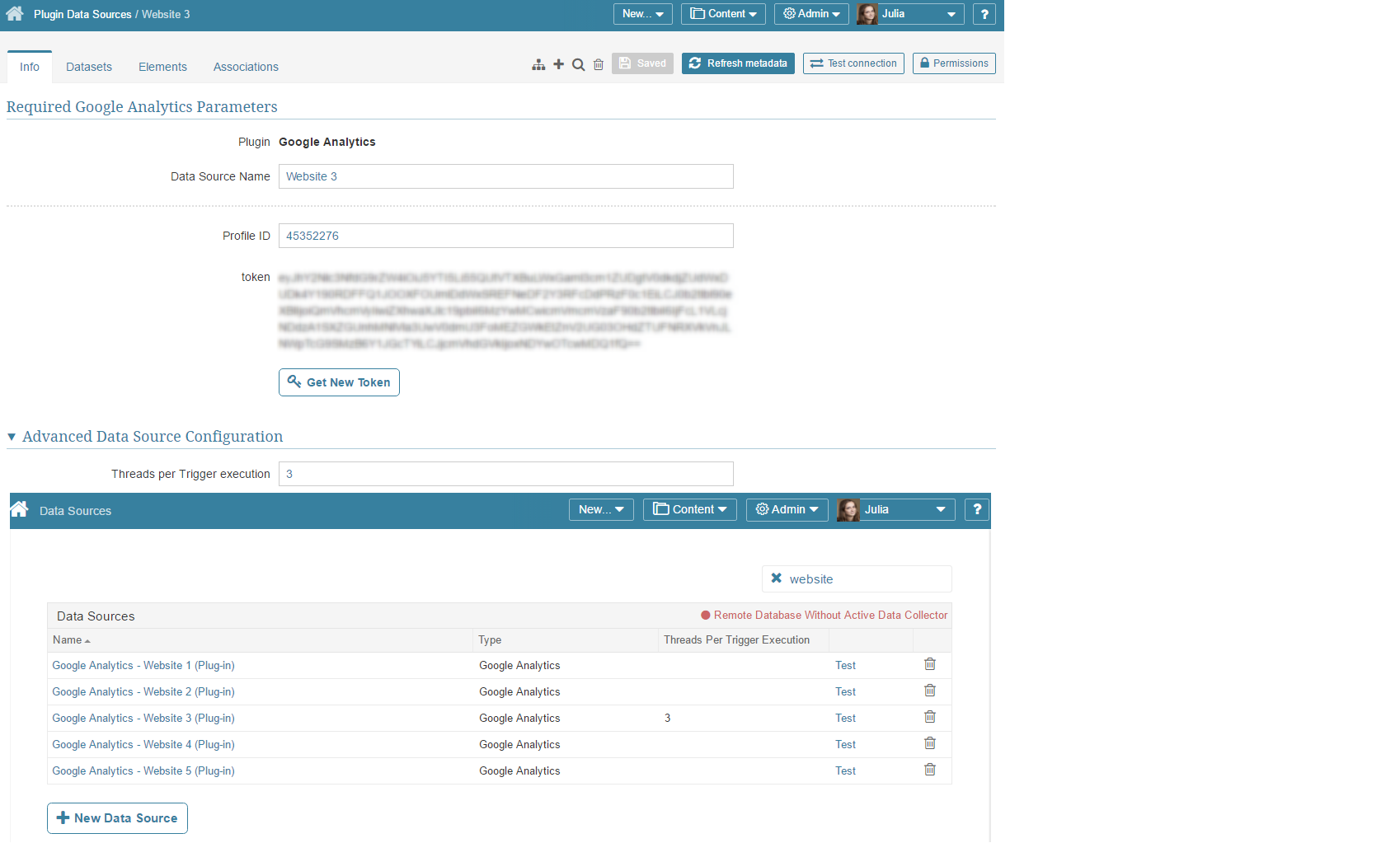Click the Plugin Data Sources breadcrumb link
Viewport: 1400px width, 843px height.
(82, 14)
